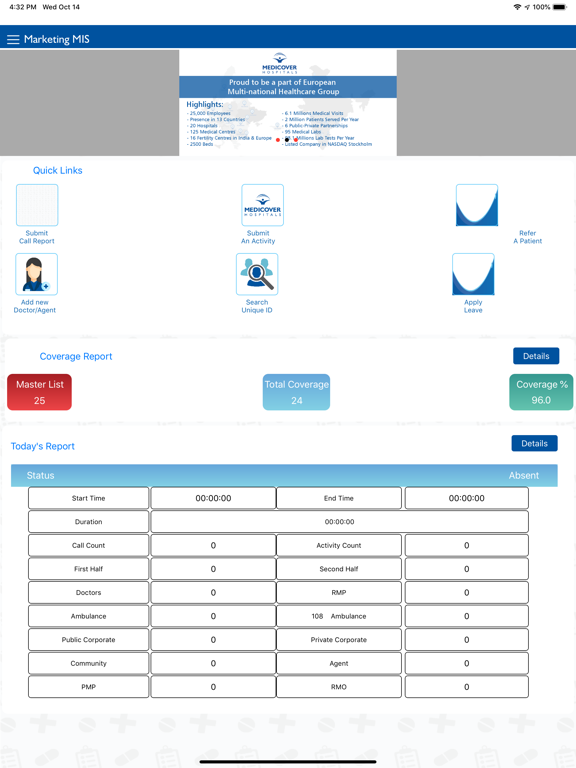Select the Duration label cell
This screenshot has height=768, width=576.
89,522
